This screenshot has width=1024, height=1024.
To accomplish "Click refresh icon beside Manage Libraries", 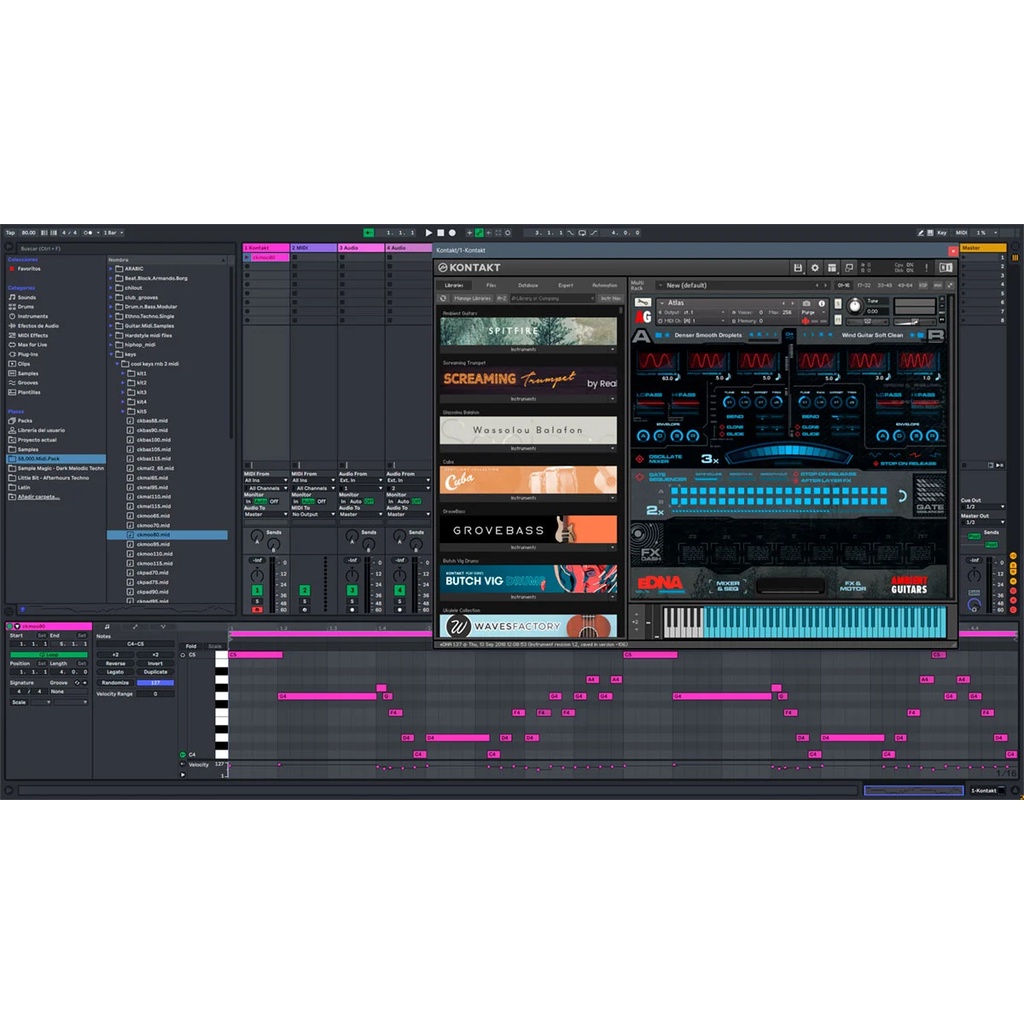I will click(x=444, y=298).
